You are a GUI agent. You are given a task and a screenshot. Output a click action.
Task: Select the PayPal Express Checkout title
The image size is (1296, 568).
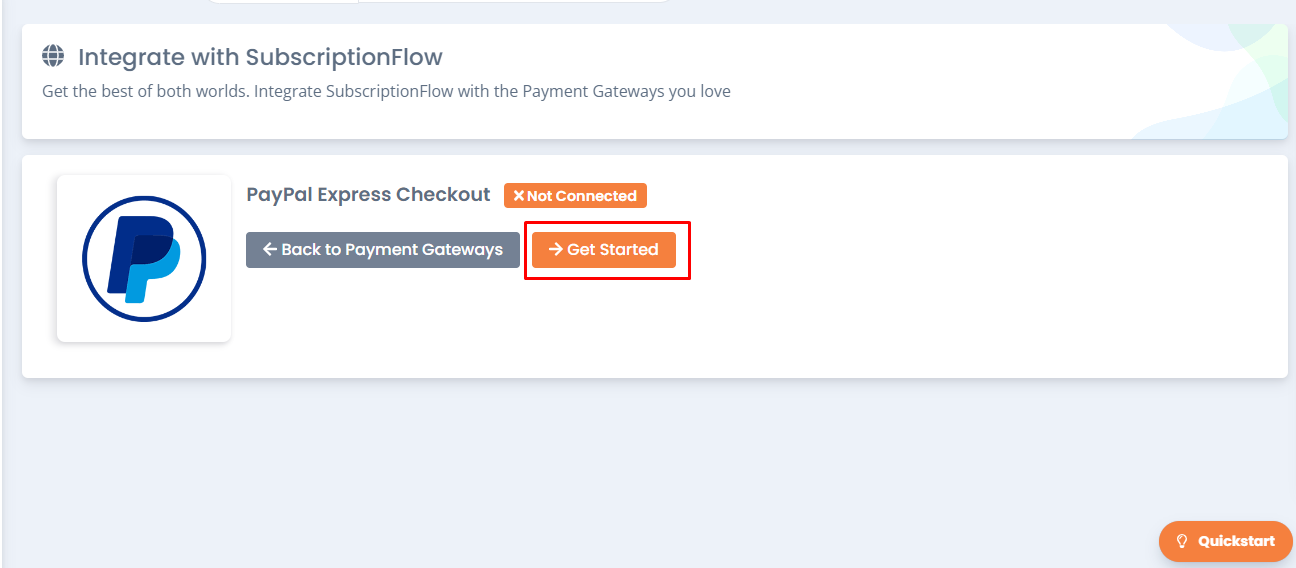point(368,194)
